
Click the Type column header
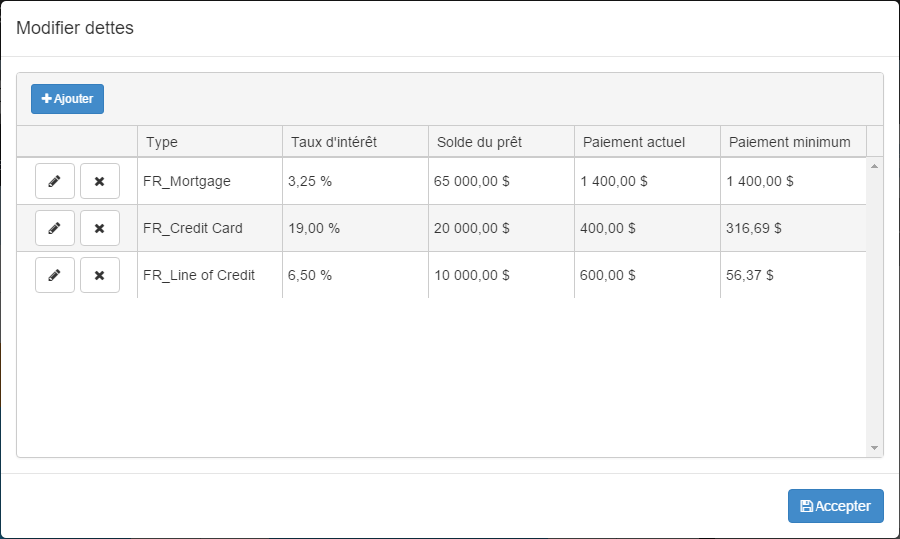click(x=162, y=142)
